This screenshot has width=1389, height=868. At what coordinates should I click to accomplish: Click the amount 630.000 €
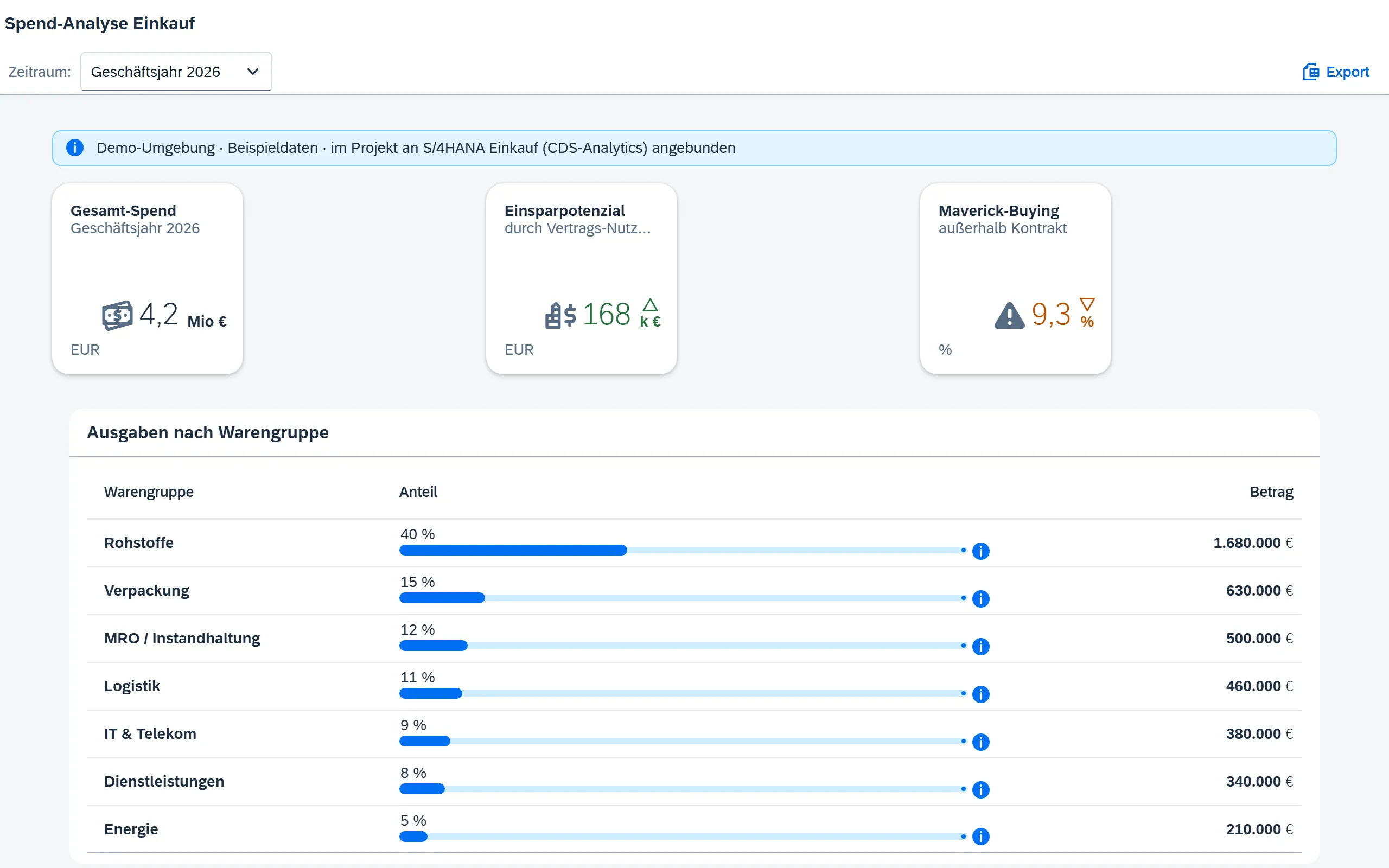(x=1259, y=591)
